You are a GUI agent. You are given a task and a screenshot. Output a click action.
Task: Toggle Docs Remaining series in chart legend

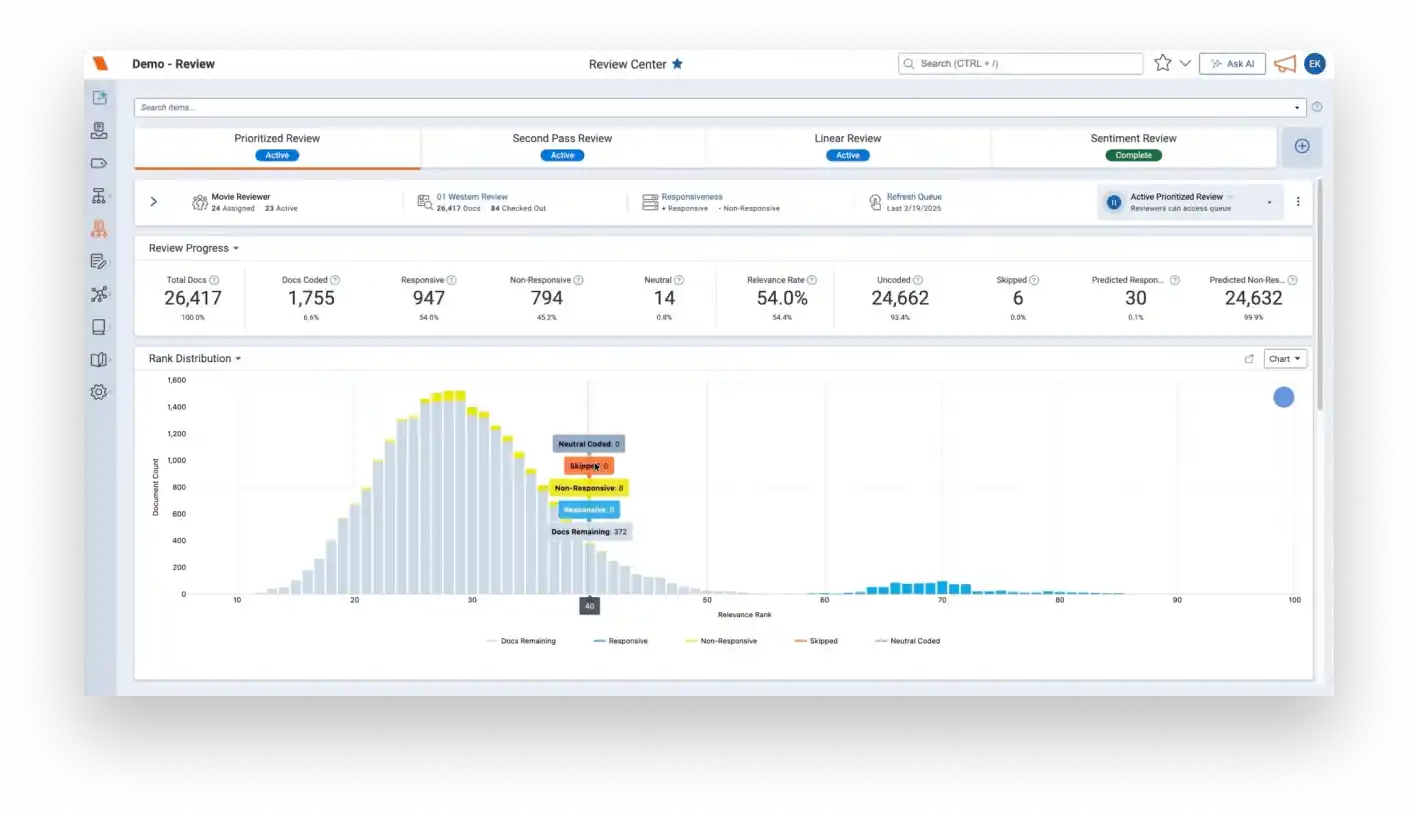point(521,641)
